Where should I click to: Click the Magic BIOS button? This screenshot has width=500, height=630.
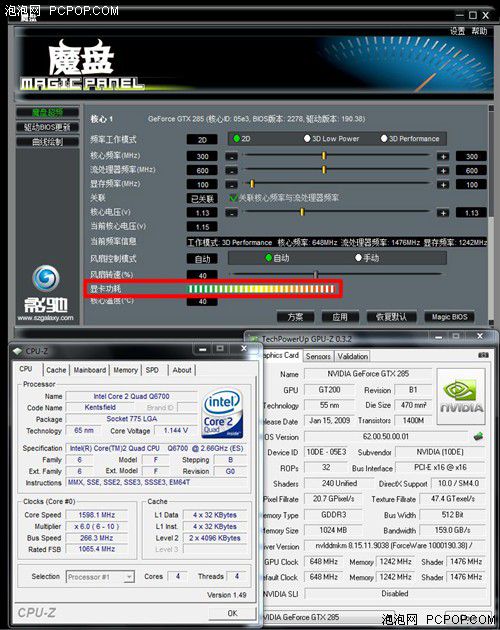click(x=449, y=317)
